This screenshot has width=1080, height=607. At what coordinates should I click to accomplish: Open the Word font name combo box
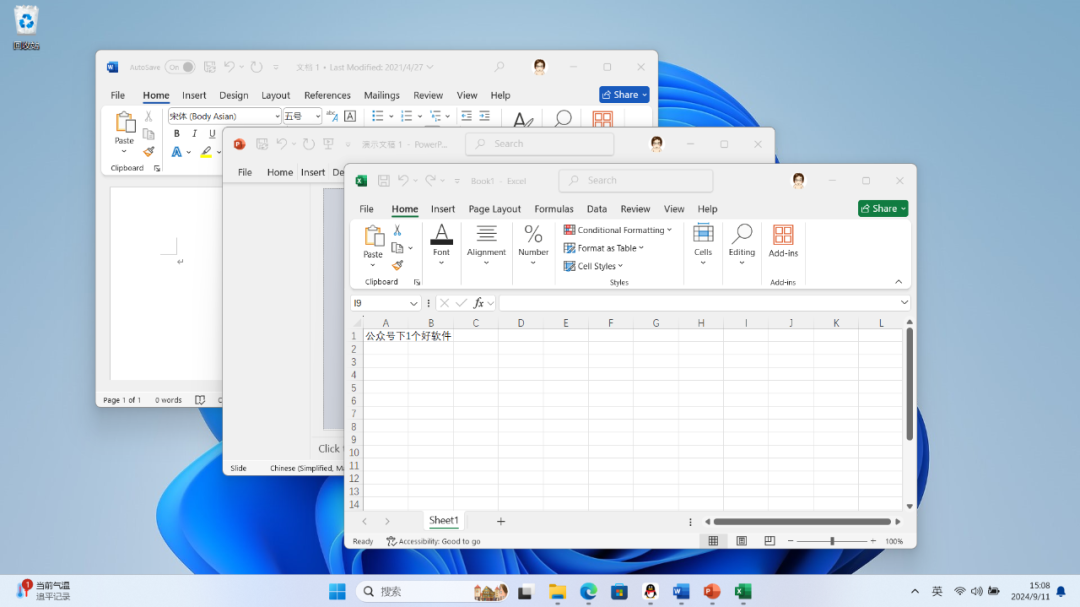(x=224, y=117)
